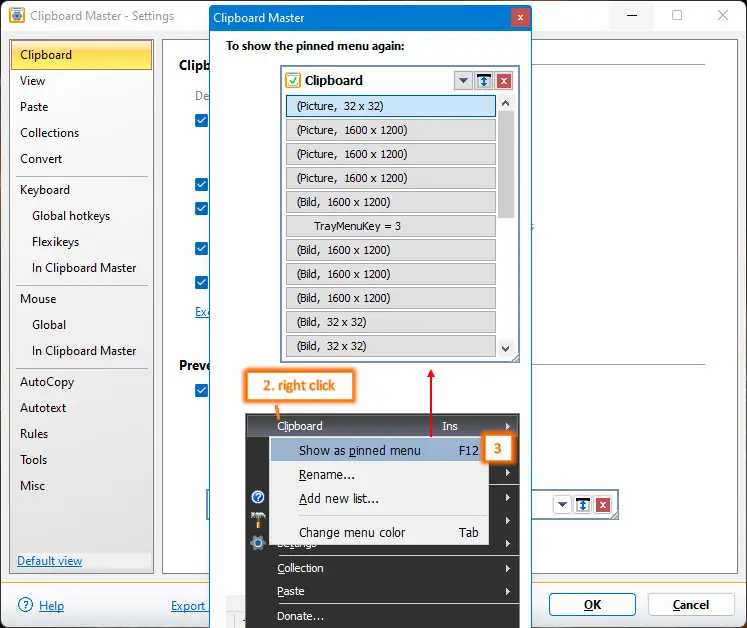Open Mouse settings page
Viewport: 747px width, 628px height.
pos(38,299)
